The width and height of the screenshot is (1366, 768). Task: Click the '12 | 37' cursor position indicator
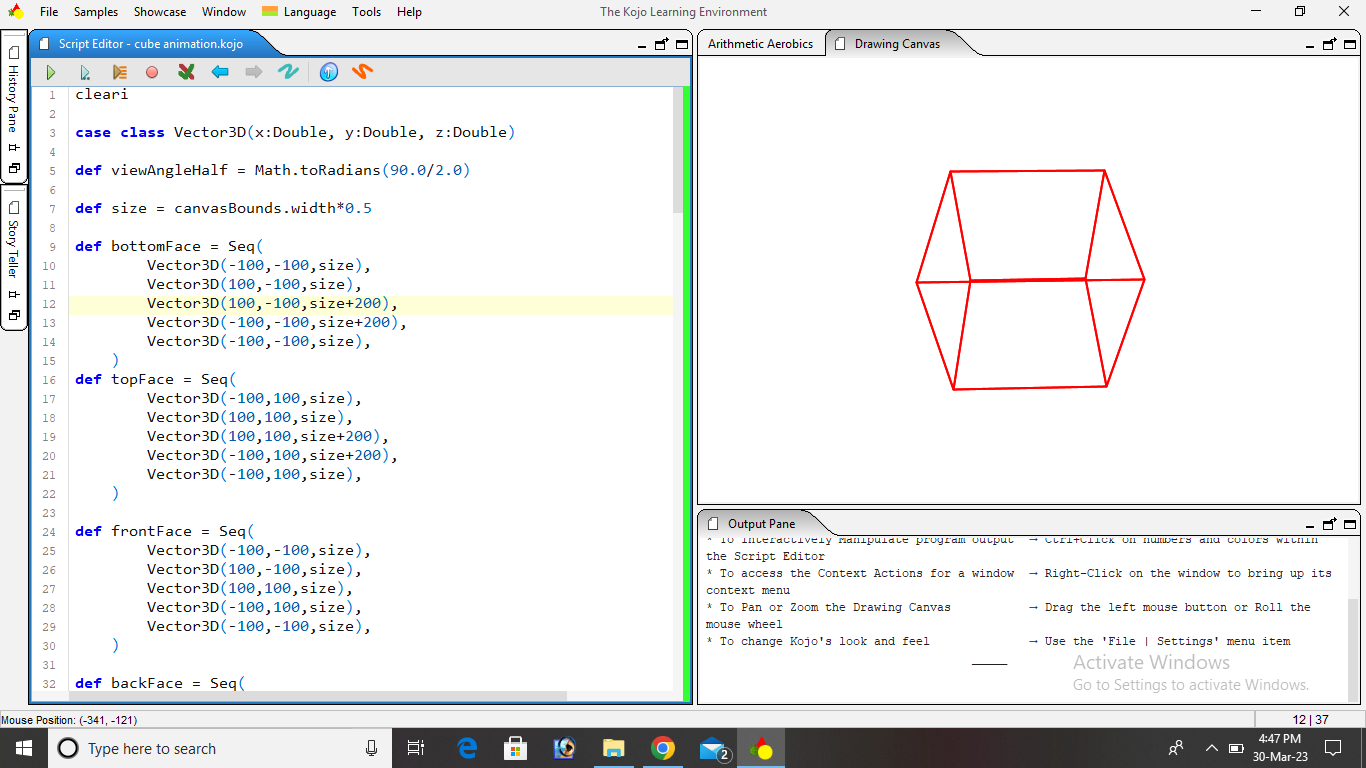(x=1310, y=720)
